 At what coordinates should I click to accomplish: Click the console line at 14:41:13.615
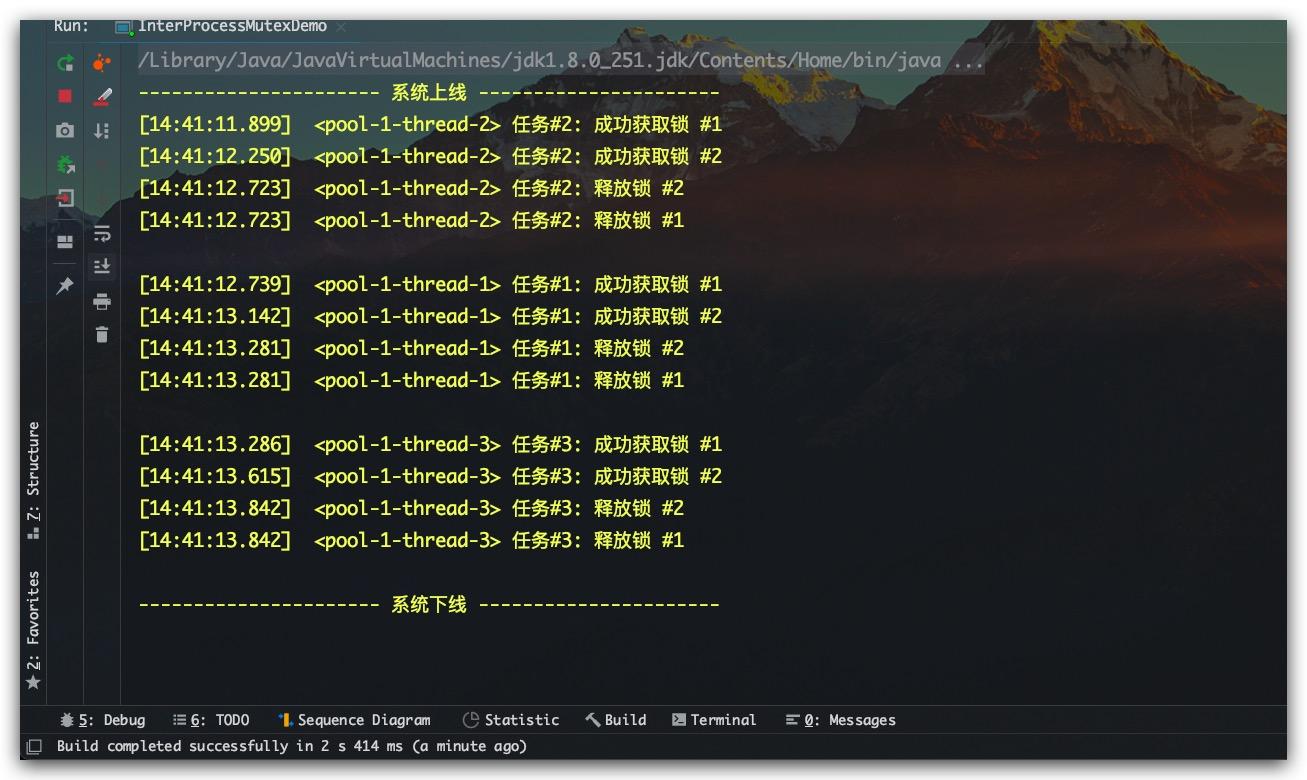tap(430, 477)
